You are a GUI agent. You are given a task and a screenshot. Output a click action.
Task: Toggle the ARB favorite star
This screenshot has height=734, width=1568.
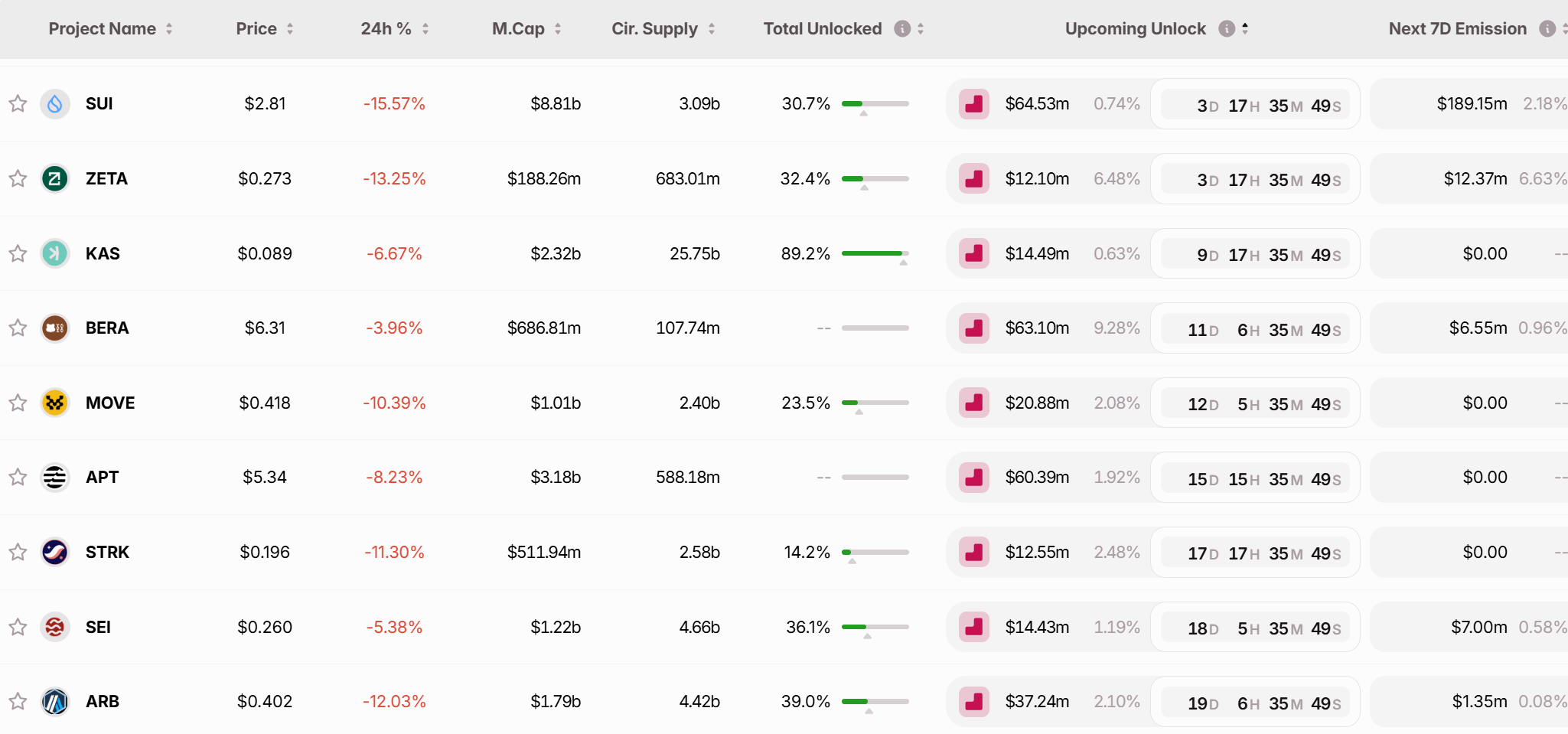(18, 701)
